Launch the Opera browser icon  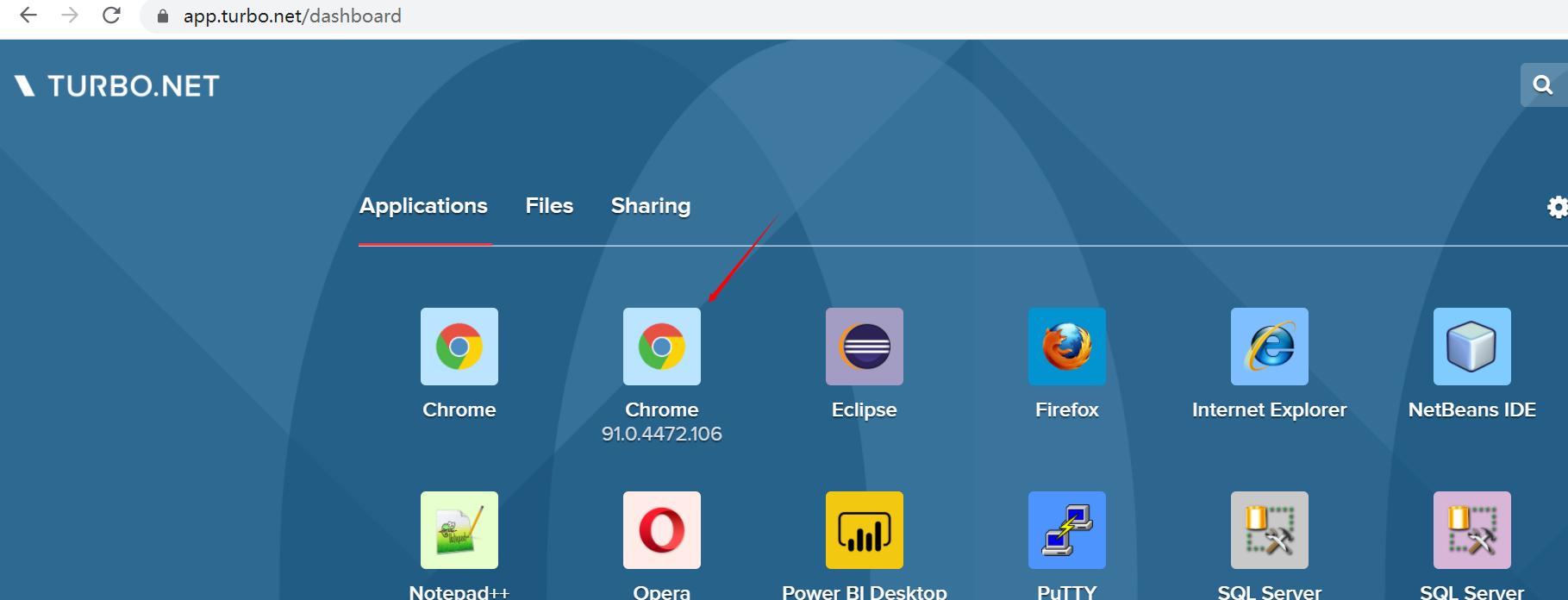coord(662,530)
